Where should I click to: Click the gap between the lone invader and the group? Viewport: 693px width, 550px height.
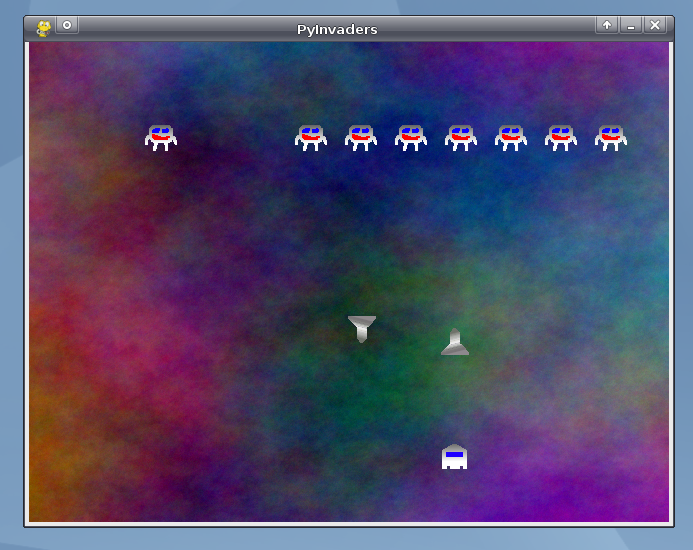click(236, 137)
